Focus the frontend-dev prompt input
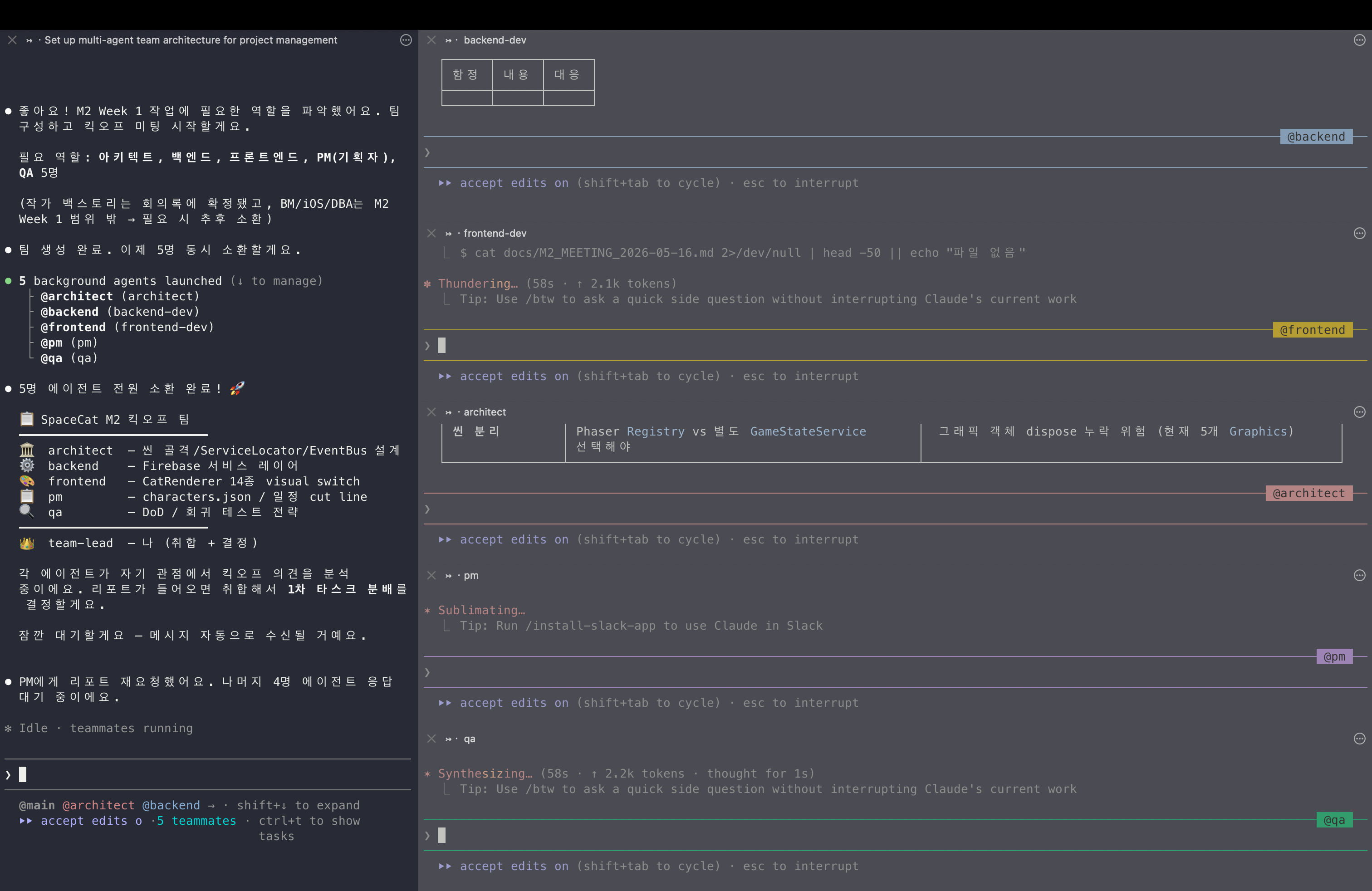The height and width of the screenshot is (891, 1372). coord(895,345)
